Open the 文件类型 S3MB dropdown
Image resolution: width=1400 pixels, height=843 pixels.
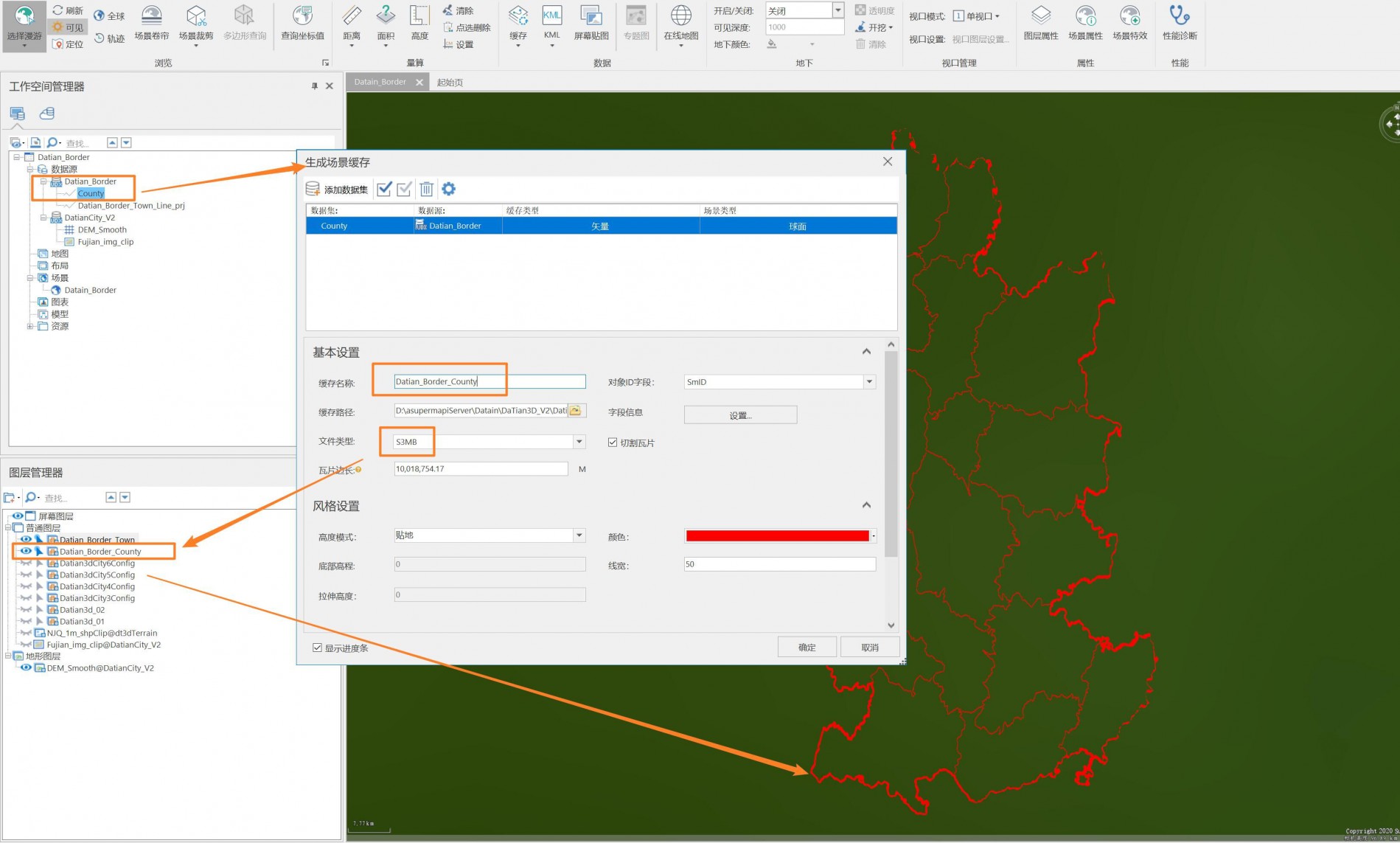pyautogui.click(x=579, y=441)
